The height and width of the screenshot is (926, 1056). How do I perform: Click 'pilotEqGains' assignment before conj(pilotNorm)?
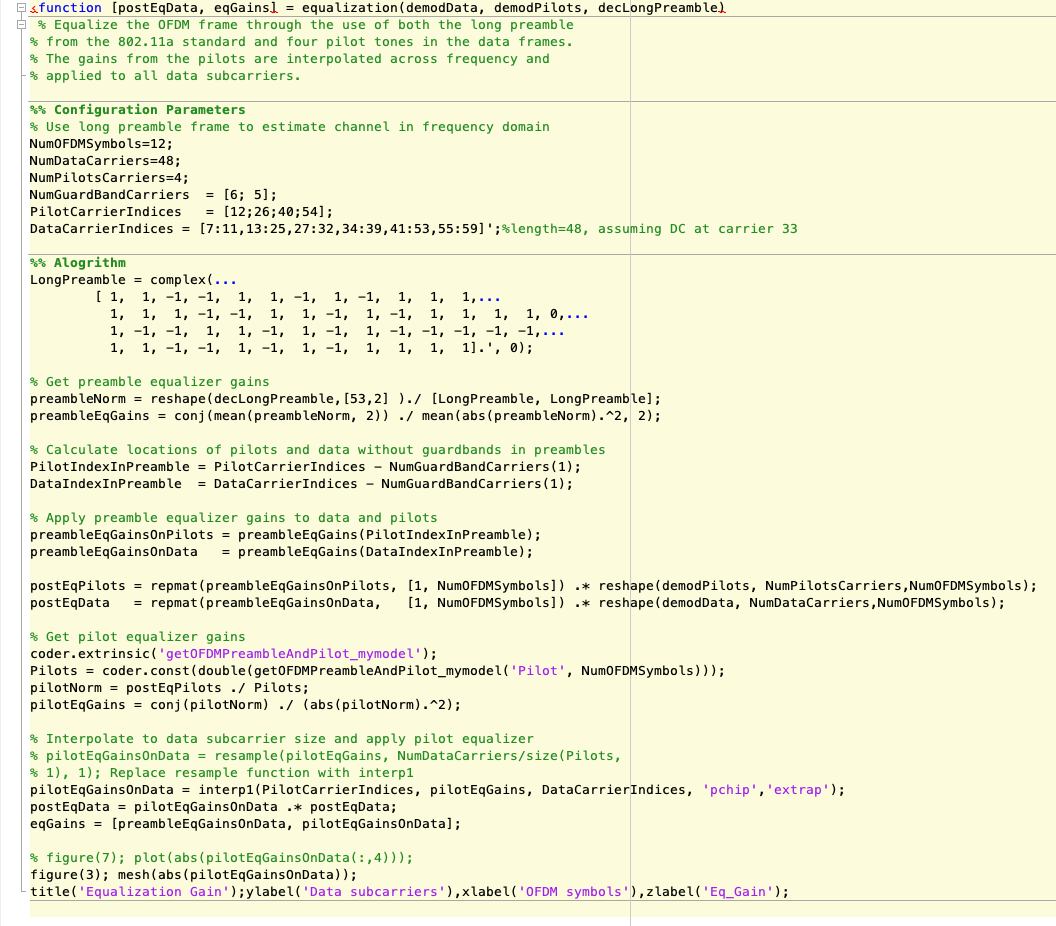pyautogui.click(x=77, y=705)
